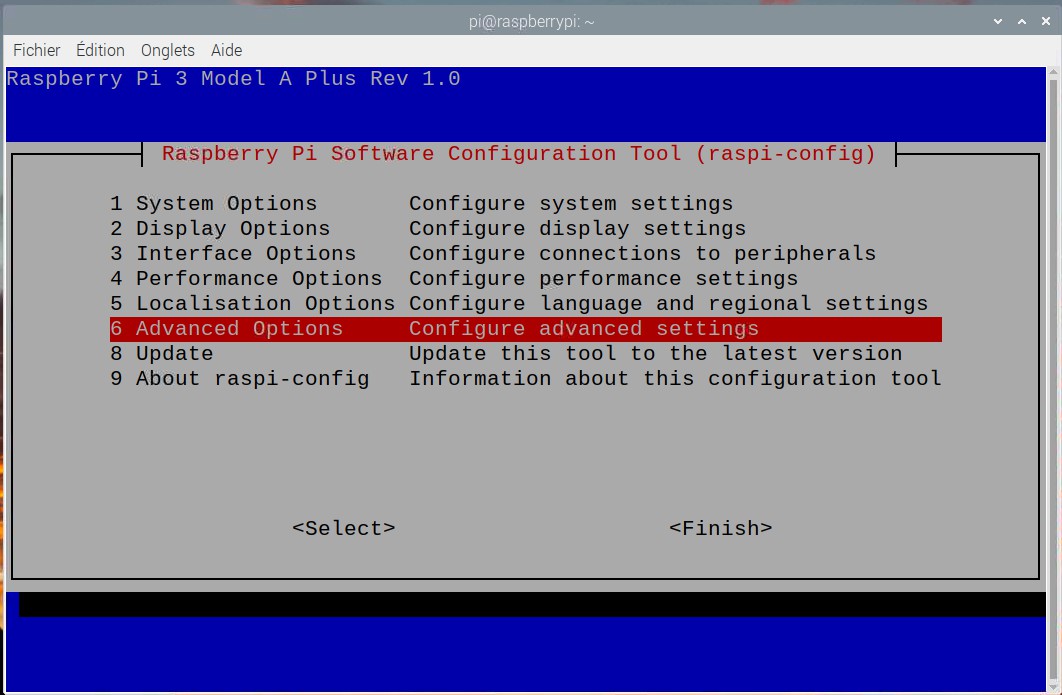Select 4 Performance Options entry

(x=526, y=278)
